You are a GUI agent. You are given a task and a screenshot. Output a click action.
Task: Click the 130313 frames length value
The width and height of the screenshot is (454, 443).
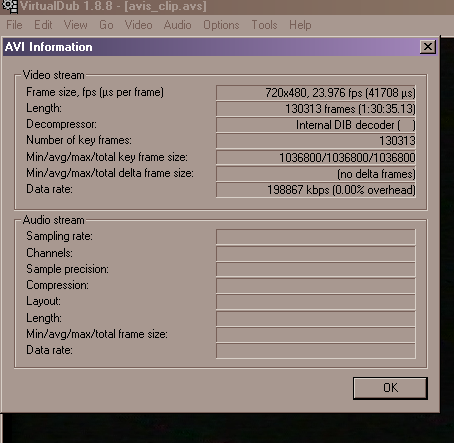point(316,109)
